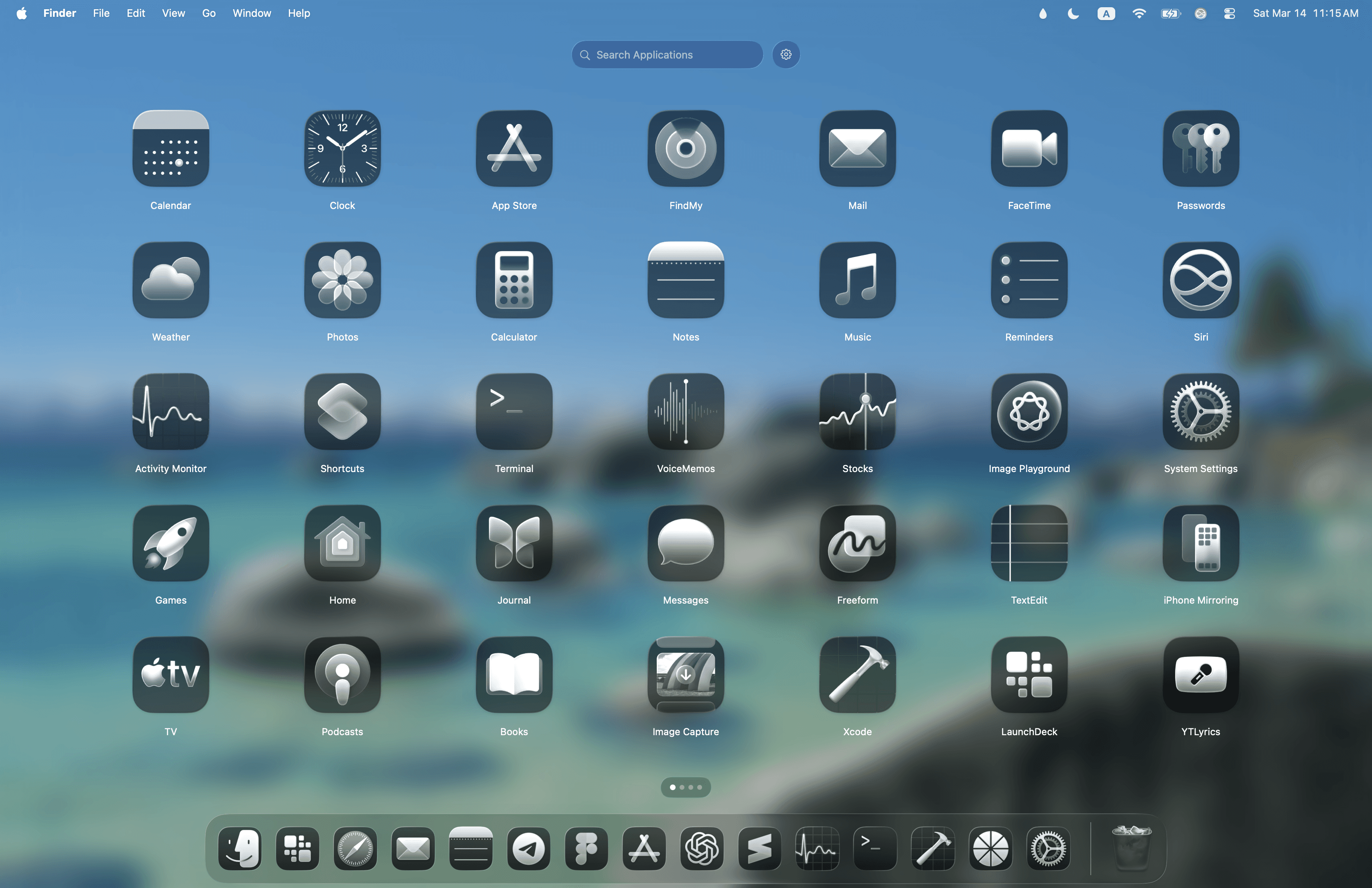Image resolution: width=1372 pixels, height=888 pixels.
Task: Open Telegram from the dock
Action: click(x=529, y=848)
